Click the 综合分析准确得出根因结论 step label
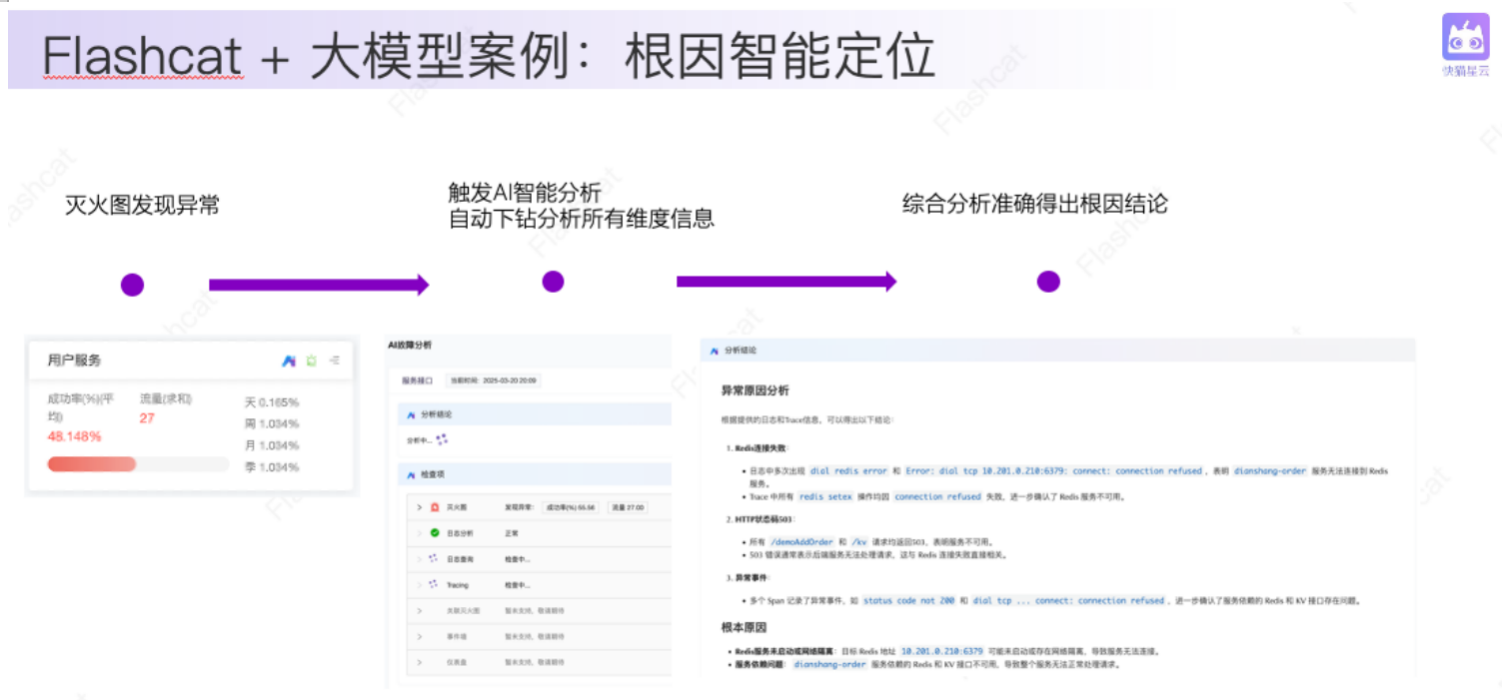This screenshot has height=700, width=1502. click(x=1035, y=204)
